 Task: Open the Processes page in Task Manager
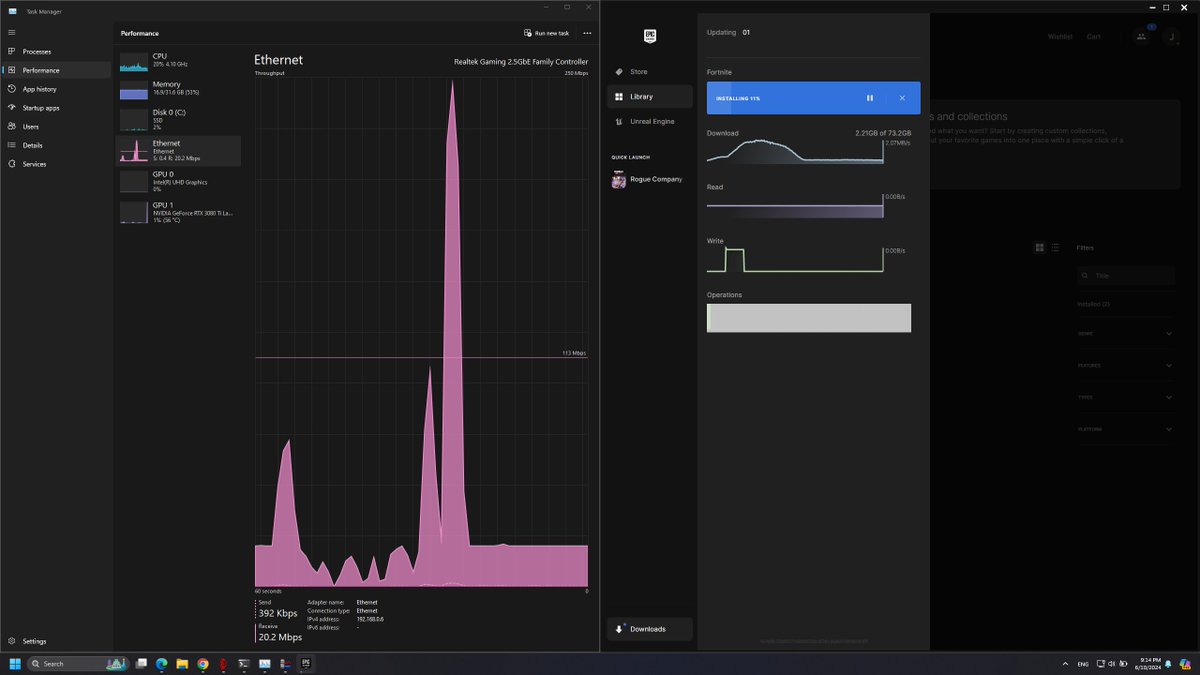(56, 51)
